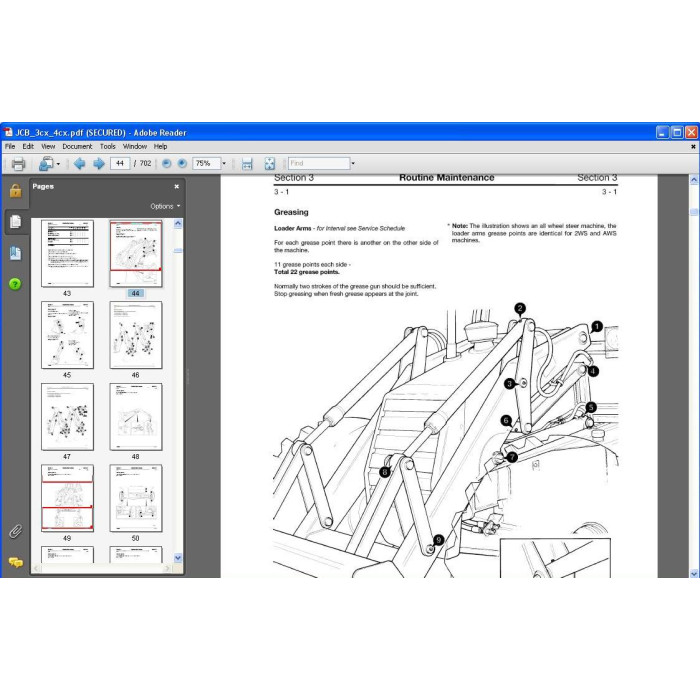Click grease point marker 8 in illustration
The width and height of the screenshot is (700, 700).
[x=384, y=472]
